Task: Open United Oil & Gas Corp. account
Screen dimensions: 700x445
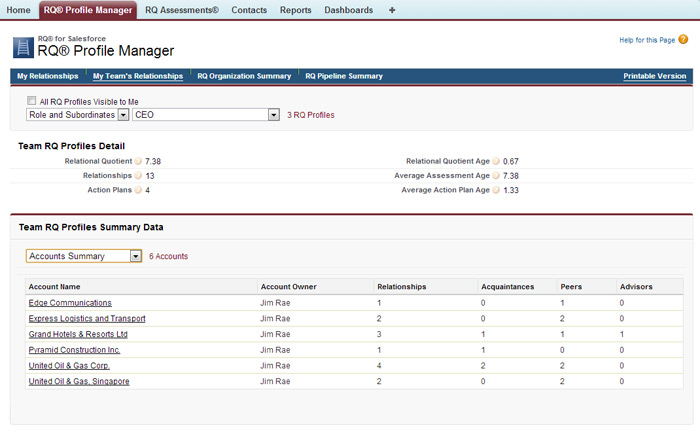Action: pyautogui.click(x=69, y=366)
